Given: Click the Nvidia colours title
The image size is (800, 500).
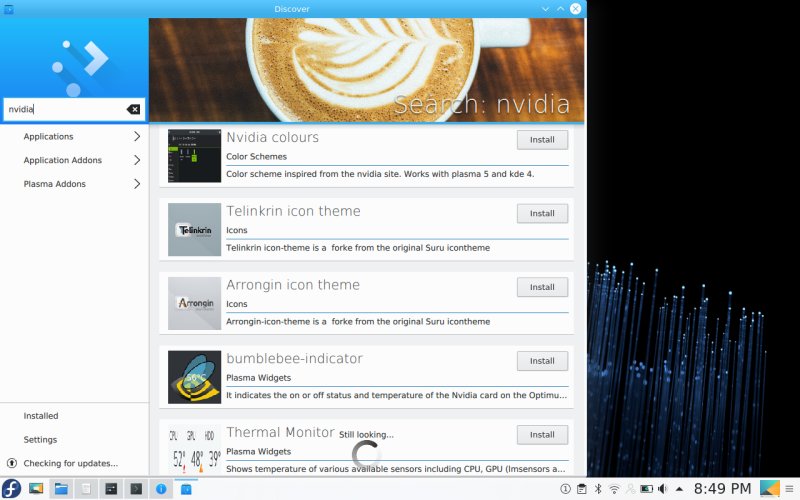Looking at the screenshot, I should (x=272, y=137).
